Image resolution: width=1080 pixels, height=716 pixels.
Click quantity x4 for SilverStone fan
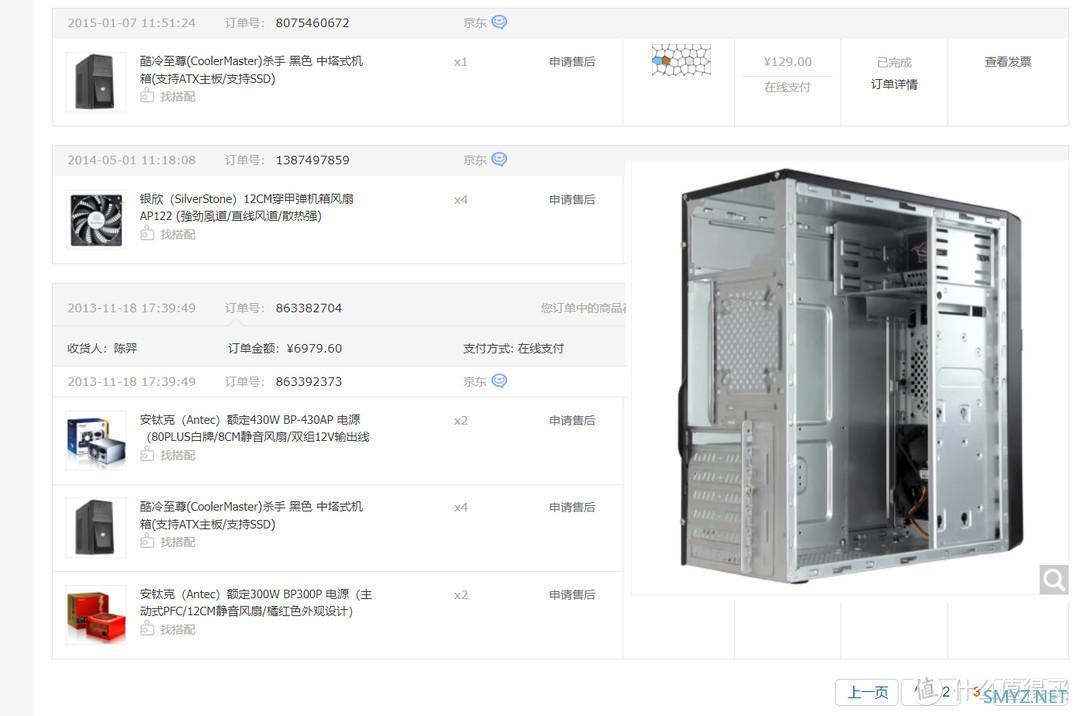pos(461,200)
